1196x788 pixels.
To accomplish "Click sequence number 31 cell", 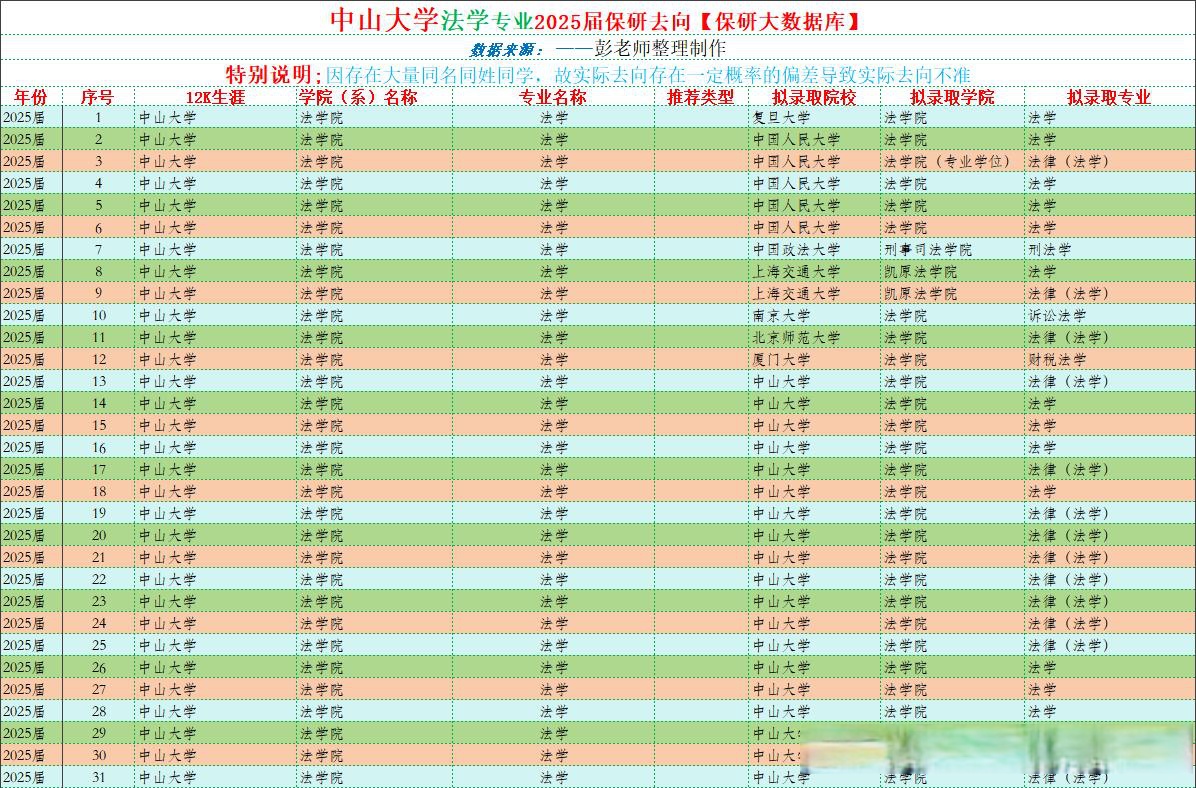I will pos(99,777).
